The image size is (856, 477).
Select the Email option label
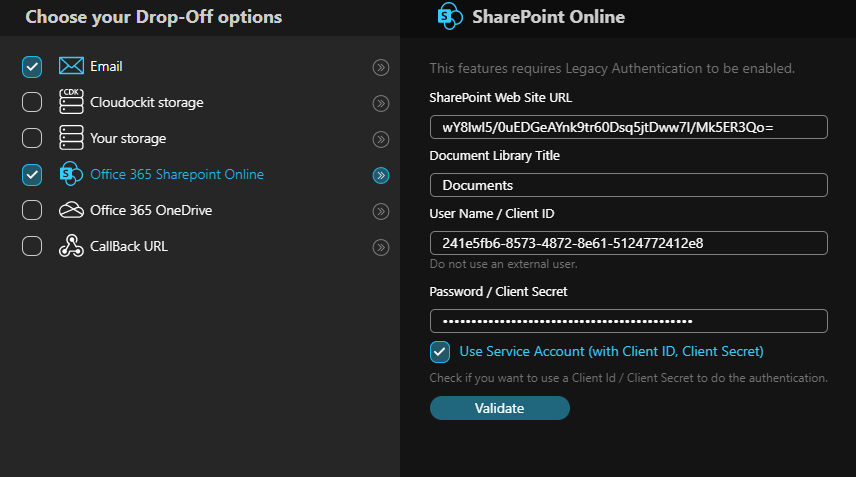pyautogui.click(x=106, y=67)
